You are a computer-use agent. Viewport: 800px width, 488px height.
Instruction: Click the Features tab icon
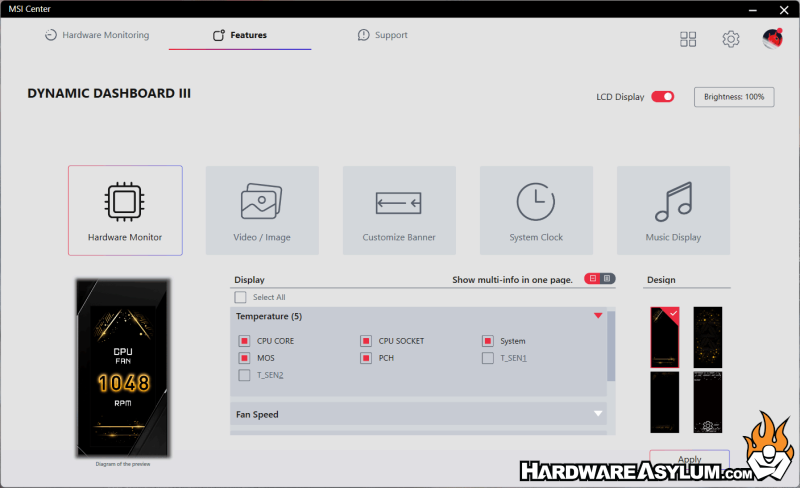pos(219,35)
